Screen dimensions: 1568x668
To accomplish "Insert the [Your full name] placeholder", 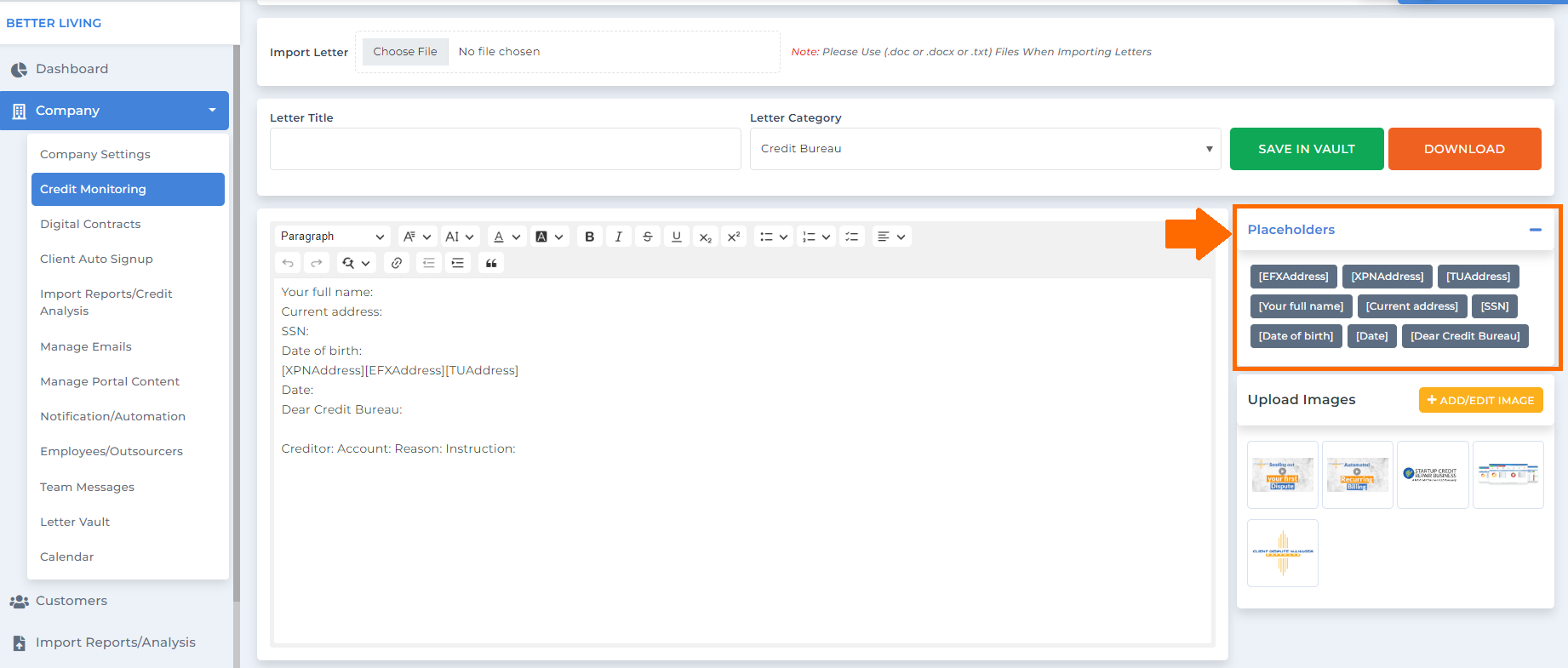I will [x=1301, y=306].
